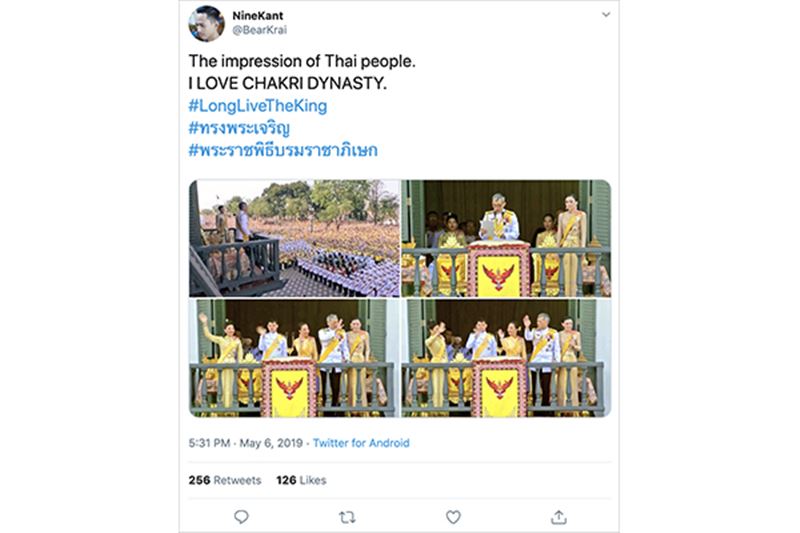Open NineKant's profile avatar

[206, 23]
